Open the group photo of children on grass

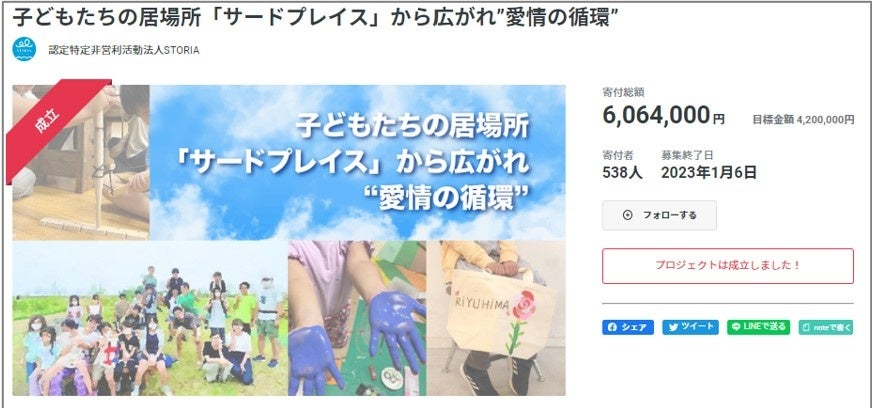point(150,318)
